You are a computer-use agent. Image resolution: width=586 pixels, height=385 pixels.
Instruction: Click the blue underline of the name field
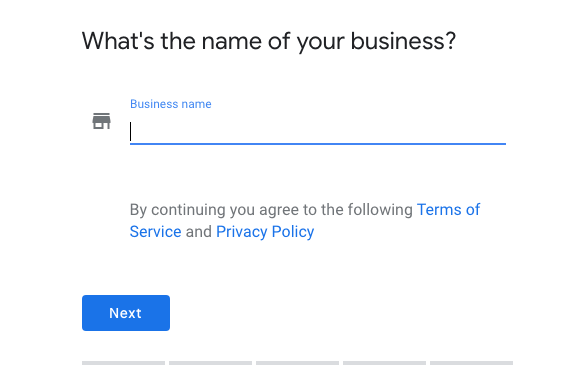coord(318,144)
